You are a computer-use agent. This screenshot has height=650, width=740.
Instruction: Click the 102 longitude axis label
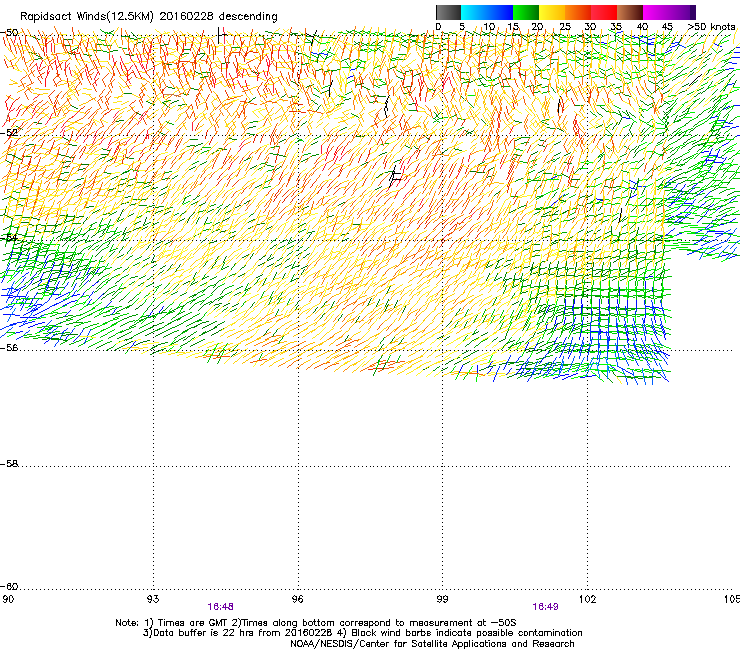(x=588, y=599)
